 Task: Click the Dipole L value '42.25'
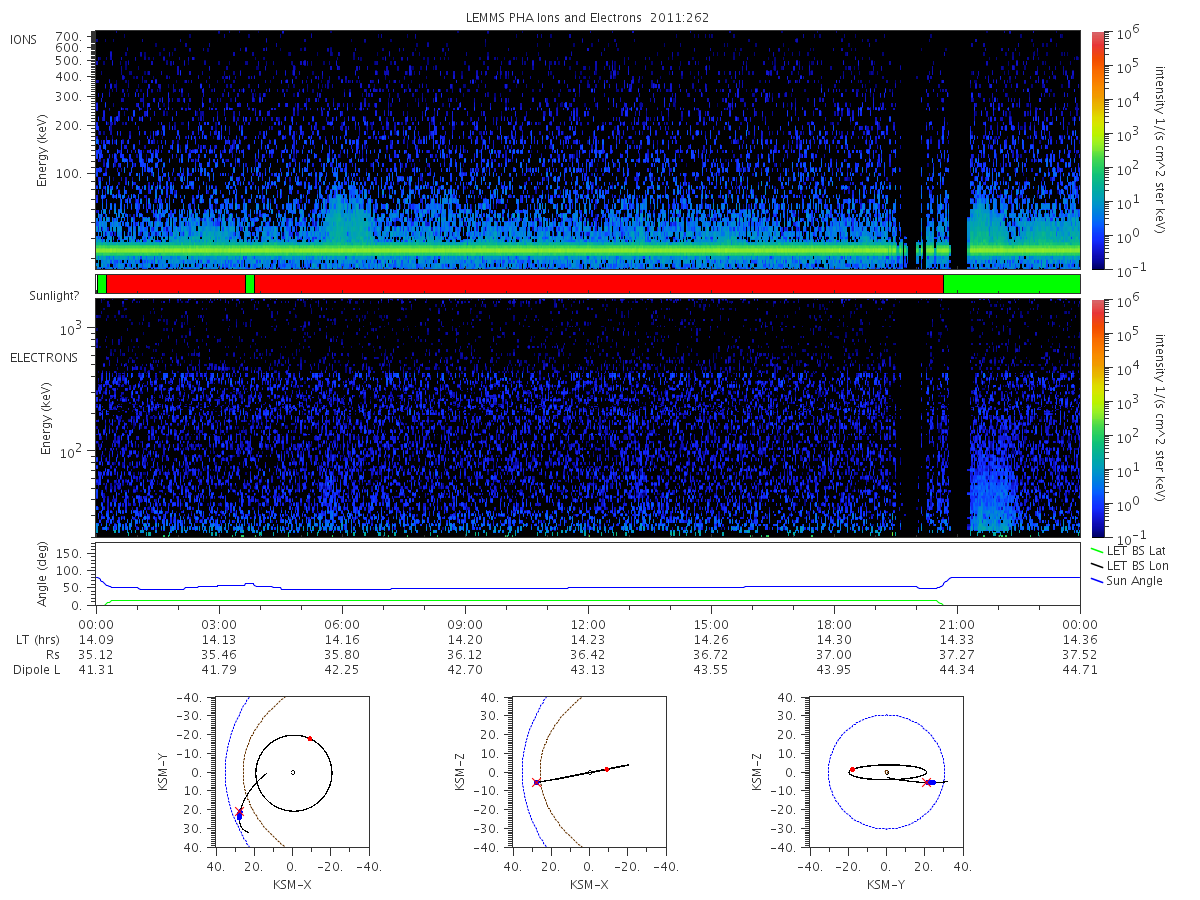(342, 670)
